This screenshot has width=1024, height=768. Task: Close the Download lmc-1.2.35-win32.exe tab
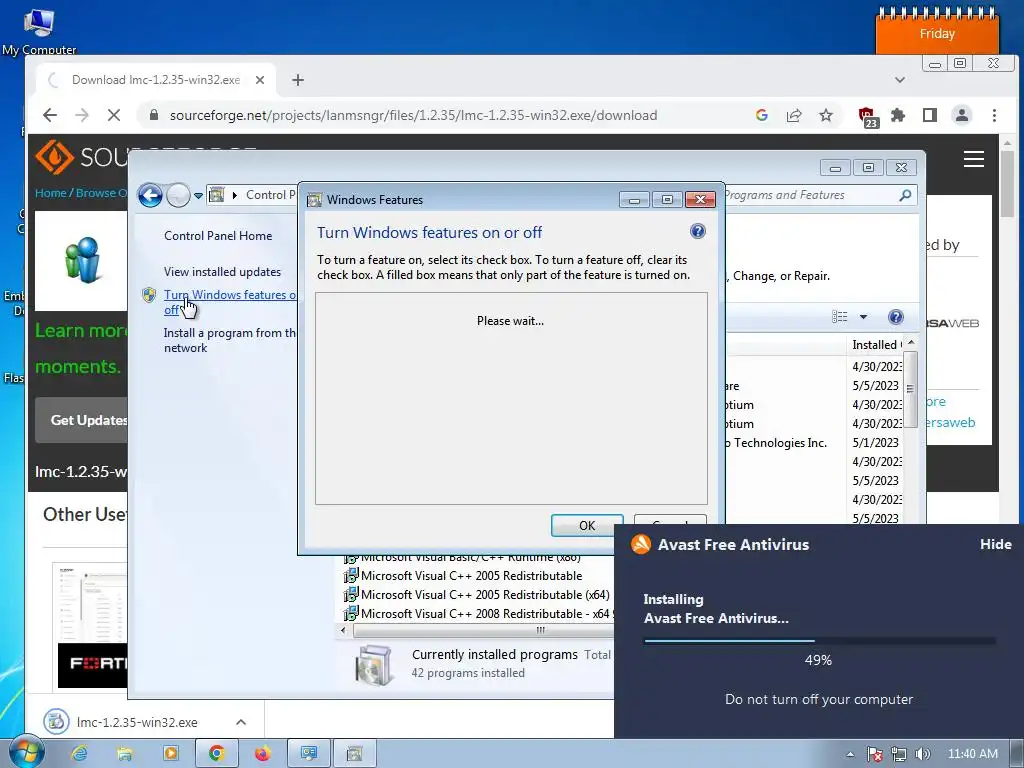(x=260, y=80)
